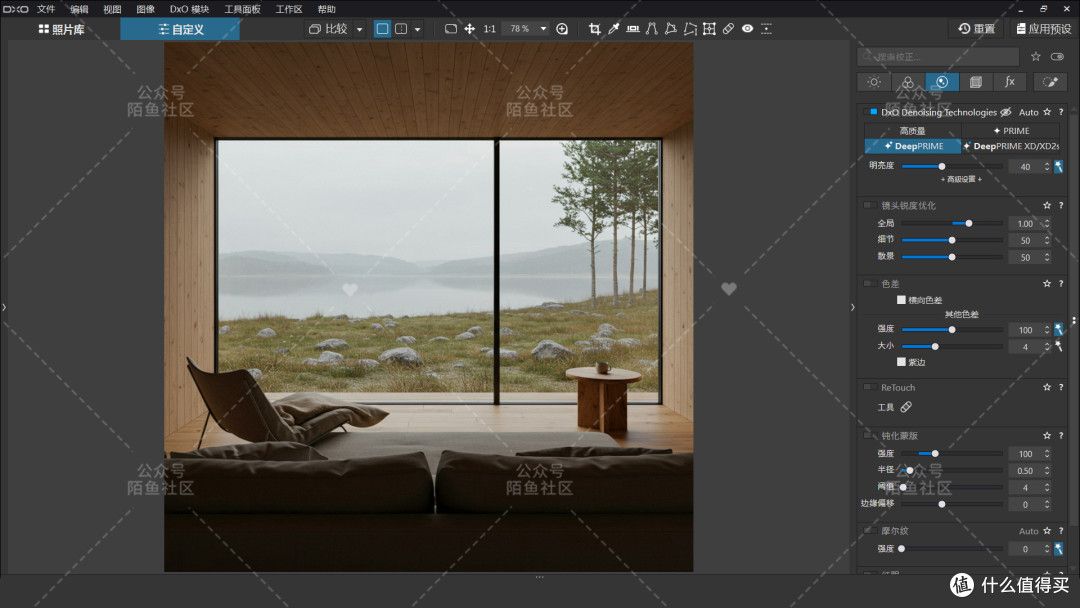The image size is (1080, 608).
Task: Switch to the 照片库 tab
Action: 61,29
